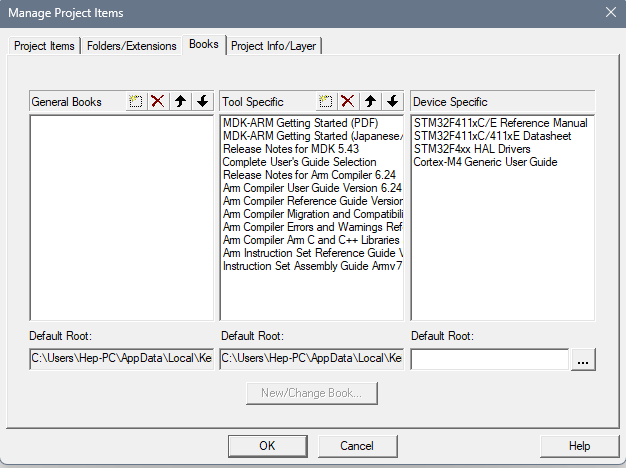Move Tool Specific book up

pyautogui.click(x=370, y=101)
